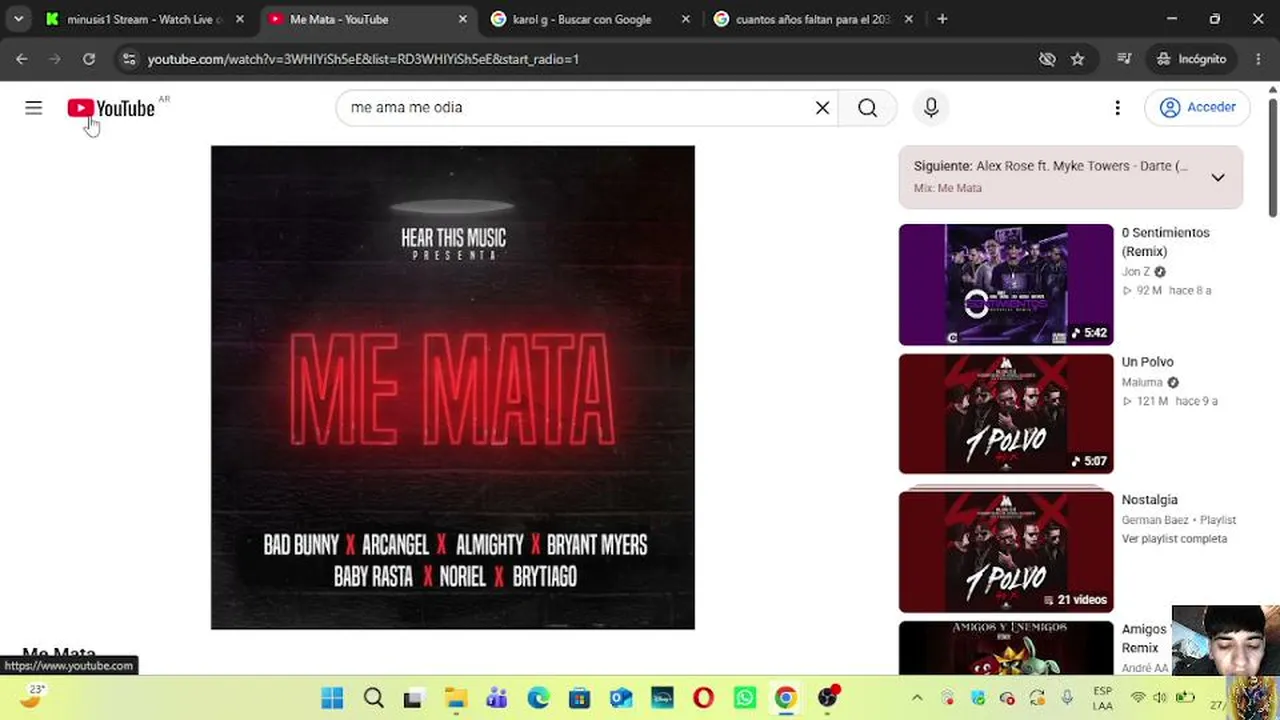Change the ESP LAA keyboard language
Screen dimensions: 1280x720
tap(1102, 698)
